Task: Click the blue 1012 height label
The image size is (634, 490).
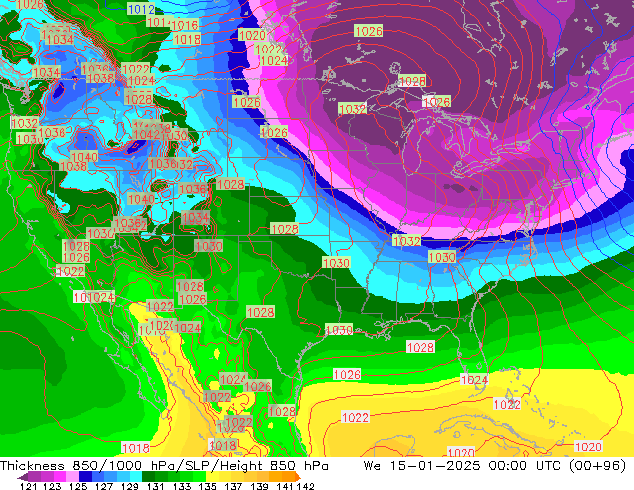Action: (x=141, y=9)
